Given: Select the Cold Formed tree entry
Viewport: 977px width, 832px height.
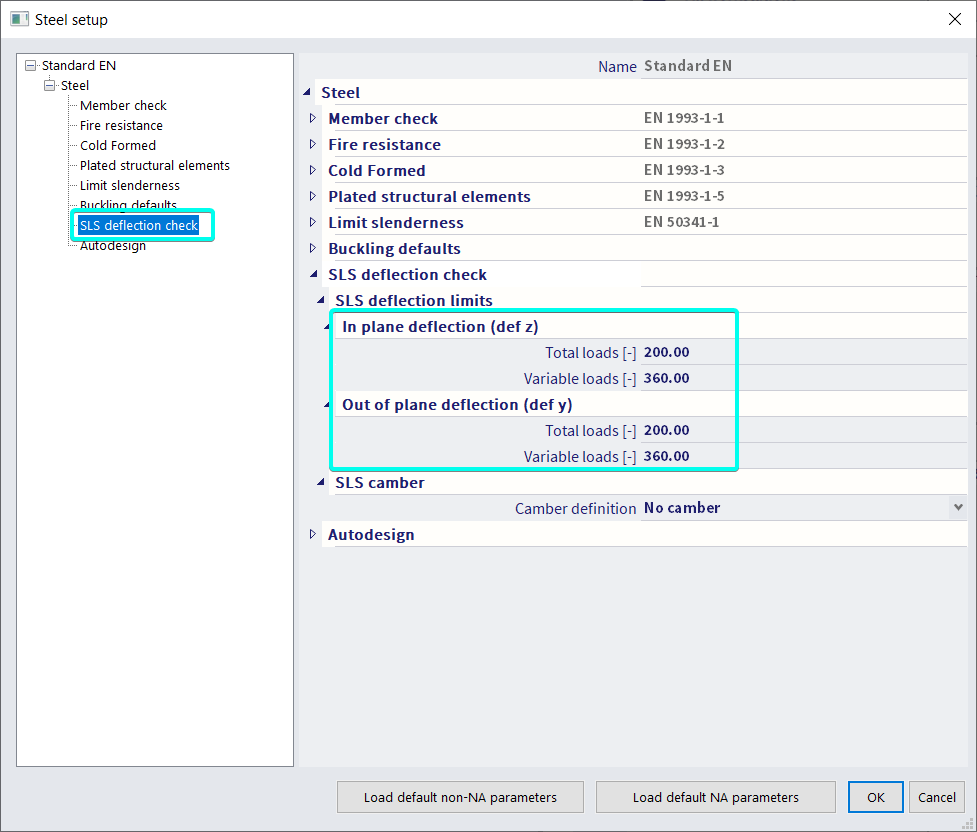Looking at the screenshot, I should coord(117,145).
